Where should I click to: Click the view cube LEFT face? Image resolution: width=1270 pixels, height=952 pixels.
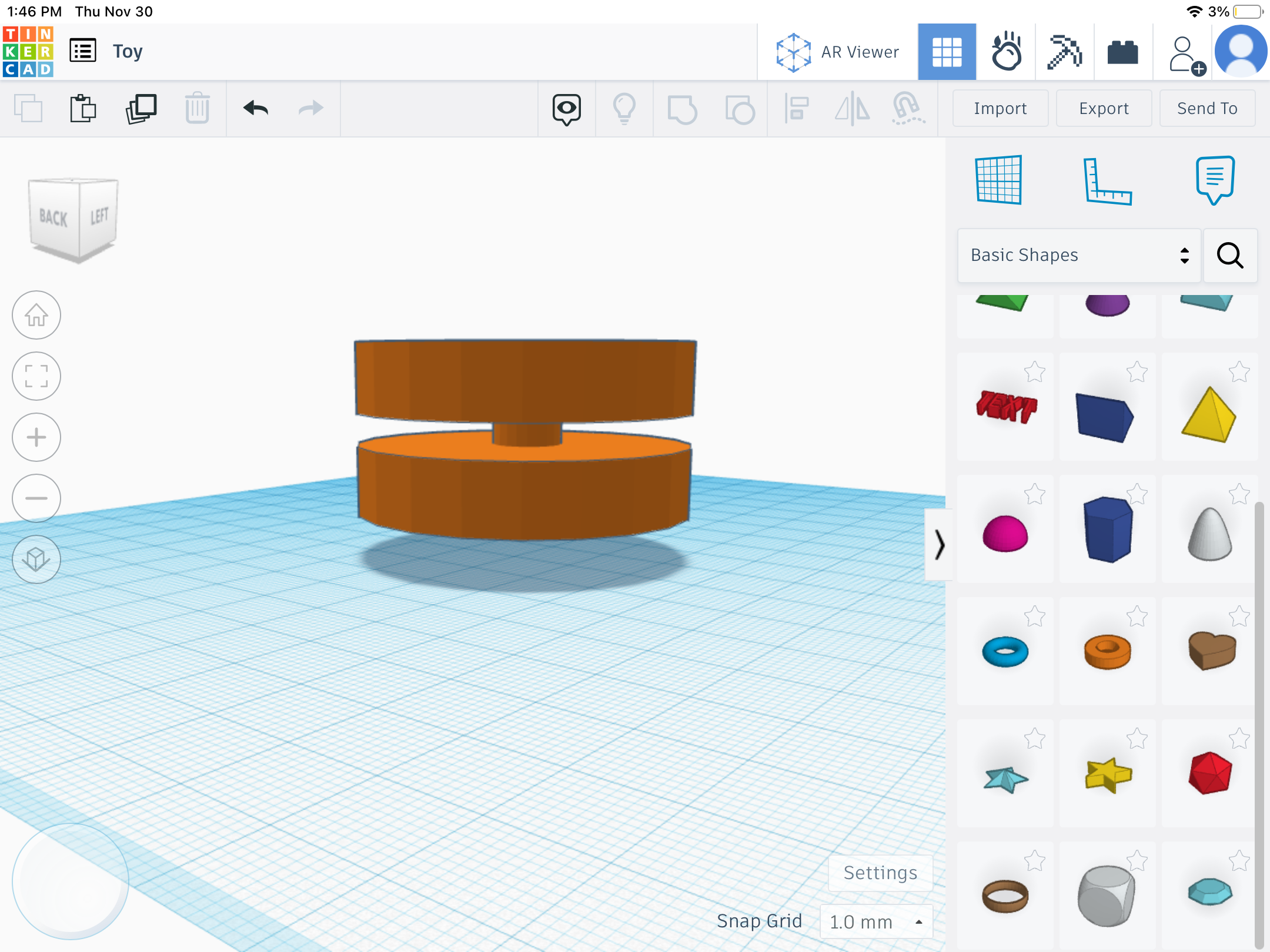(x=99, y=216)
